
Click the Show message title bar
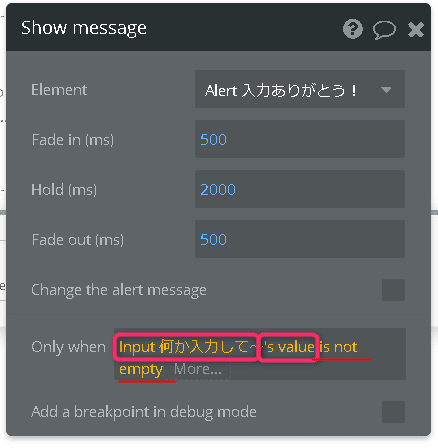point(218,28)
